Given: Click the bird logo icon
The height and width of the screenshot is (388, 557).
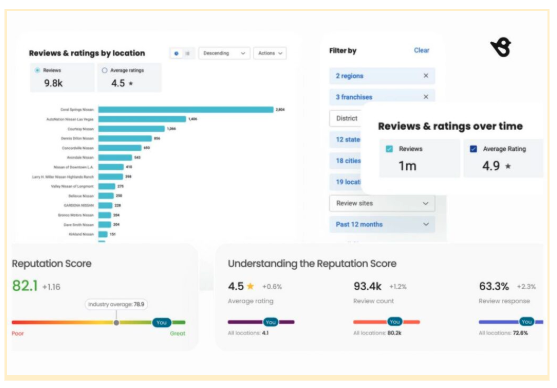Looking at the screenshot, I should pos(501,48).
